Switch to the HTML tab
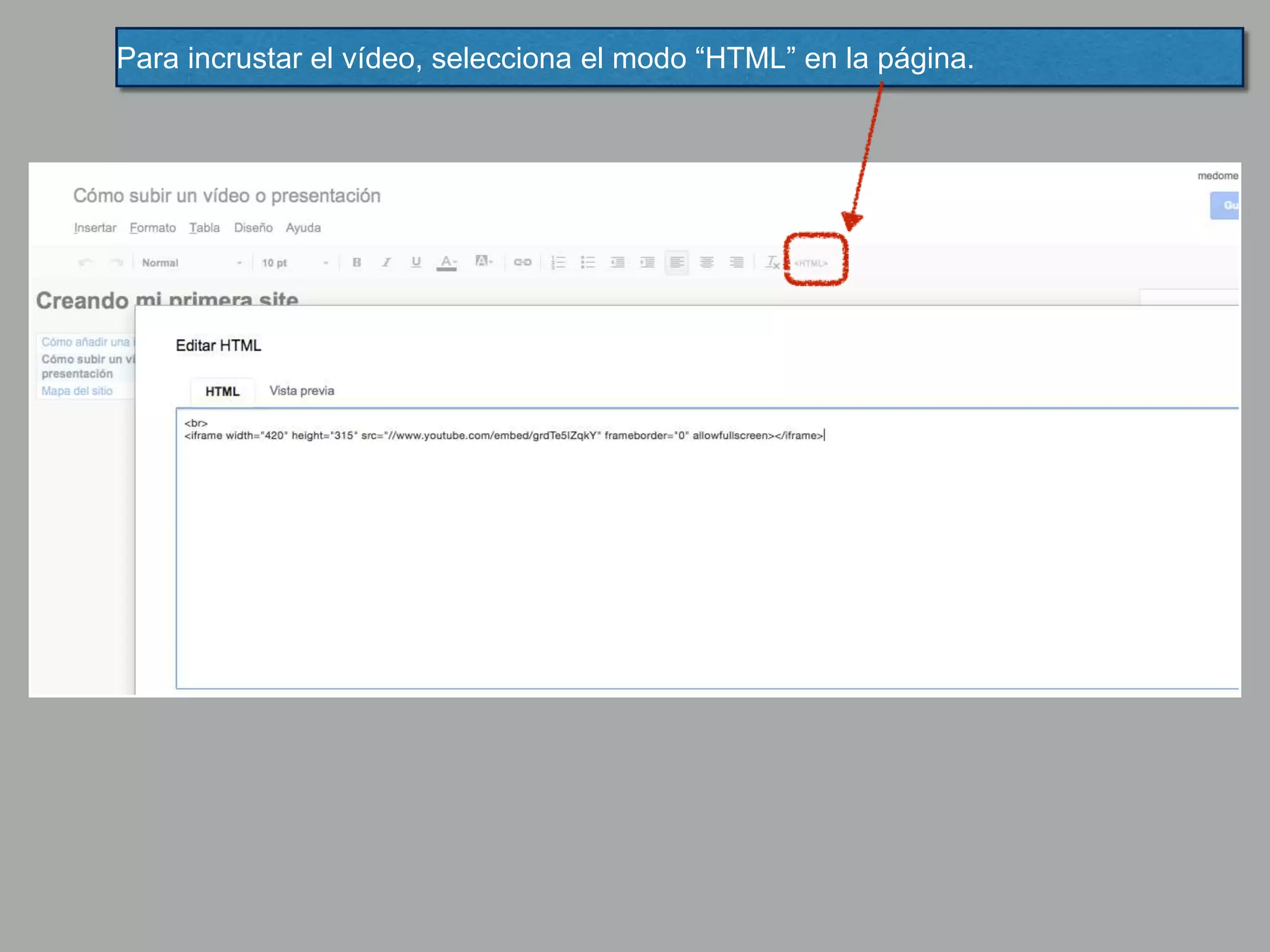 (222, 392)
